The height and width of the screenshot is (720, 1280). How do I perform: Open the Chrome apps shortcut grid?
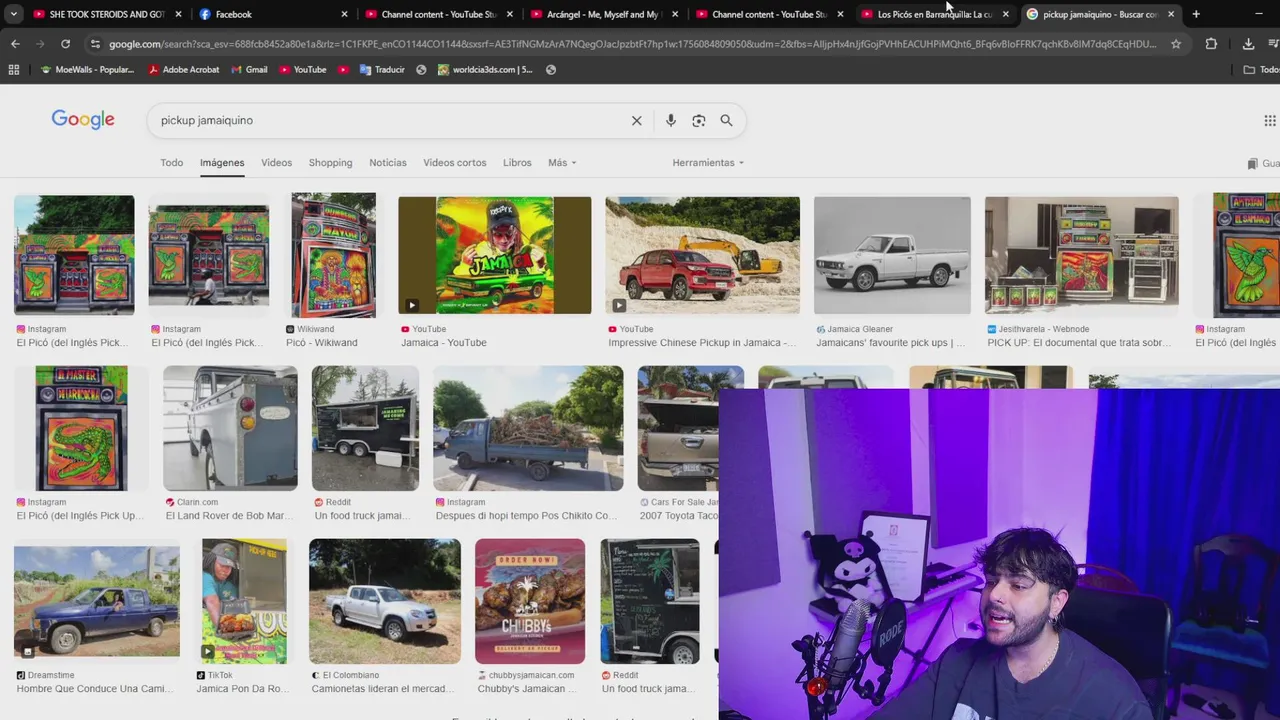click(14, 70)
